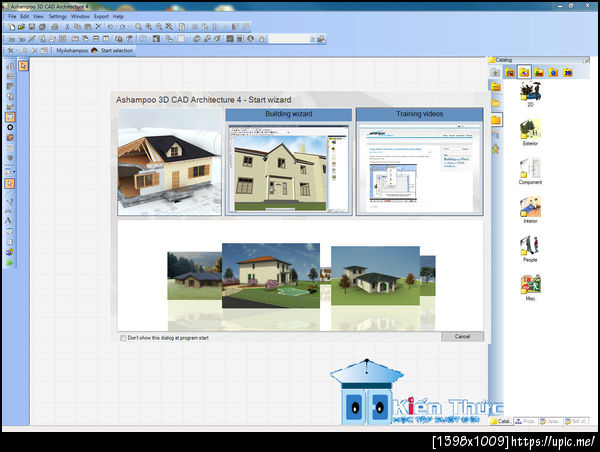
Task: Click Cancel in the Start wizard
Action: tap(462, 336)
